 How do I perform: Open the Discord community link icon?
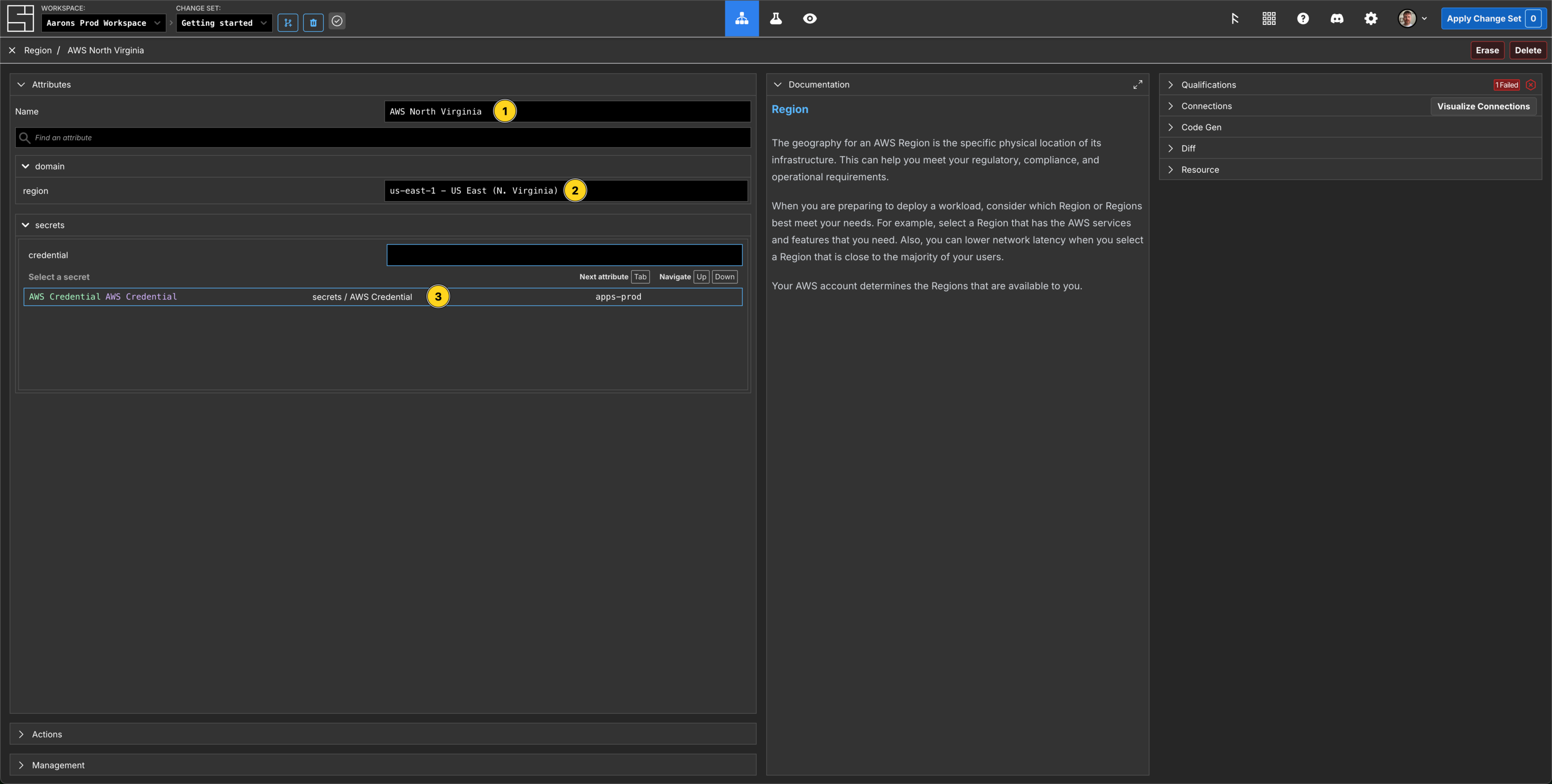point(1337,18)
